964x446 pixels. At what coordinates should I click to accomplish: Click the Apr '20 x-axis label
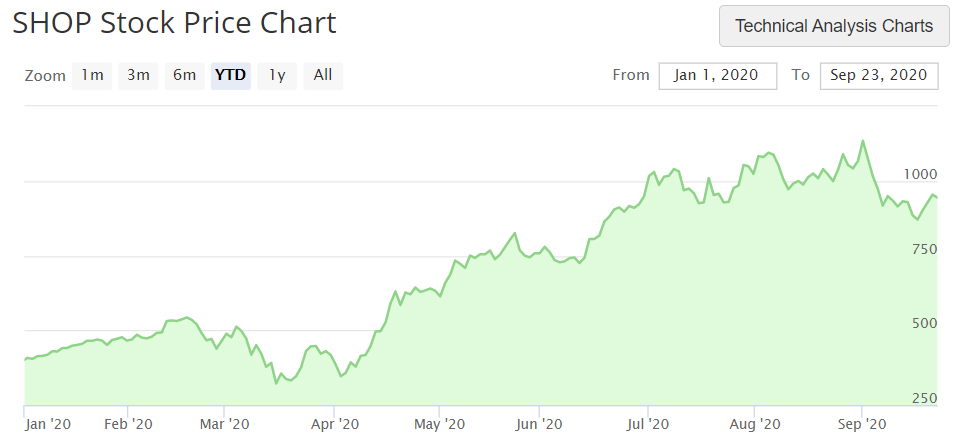tap(335, 424)
